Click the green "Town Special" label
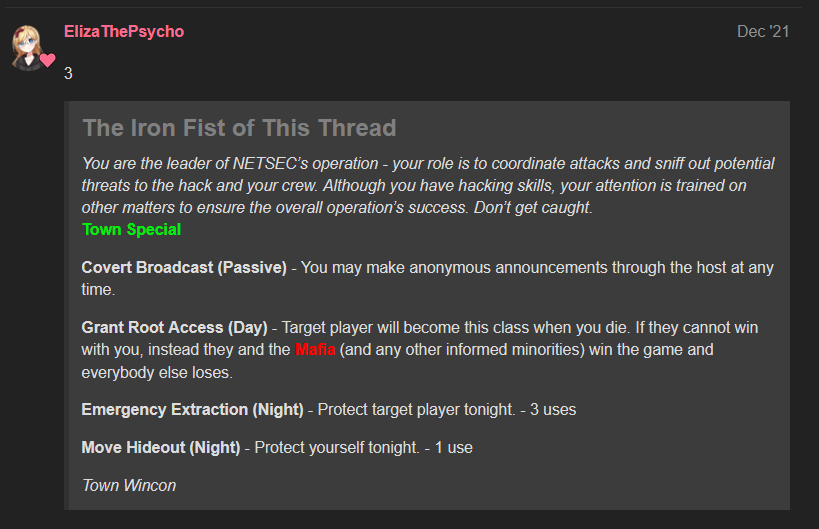This screenshot has width=819, height=529. click(x=132, y=229)
